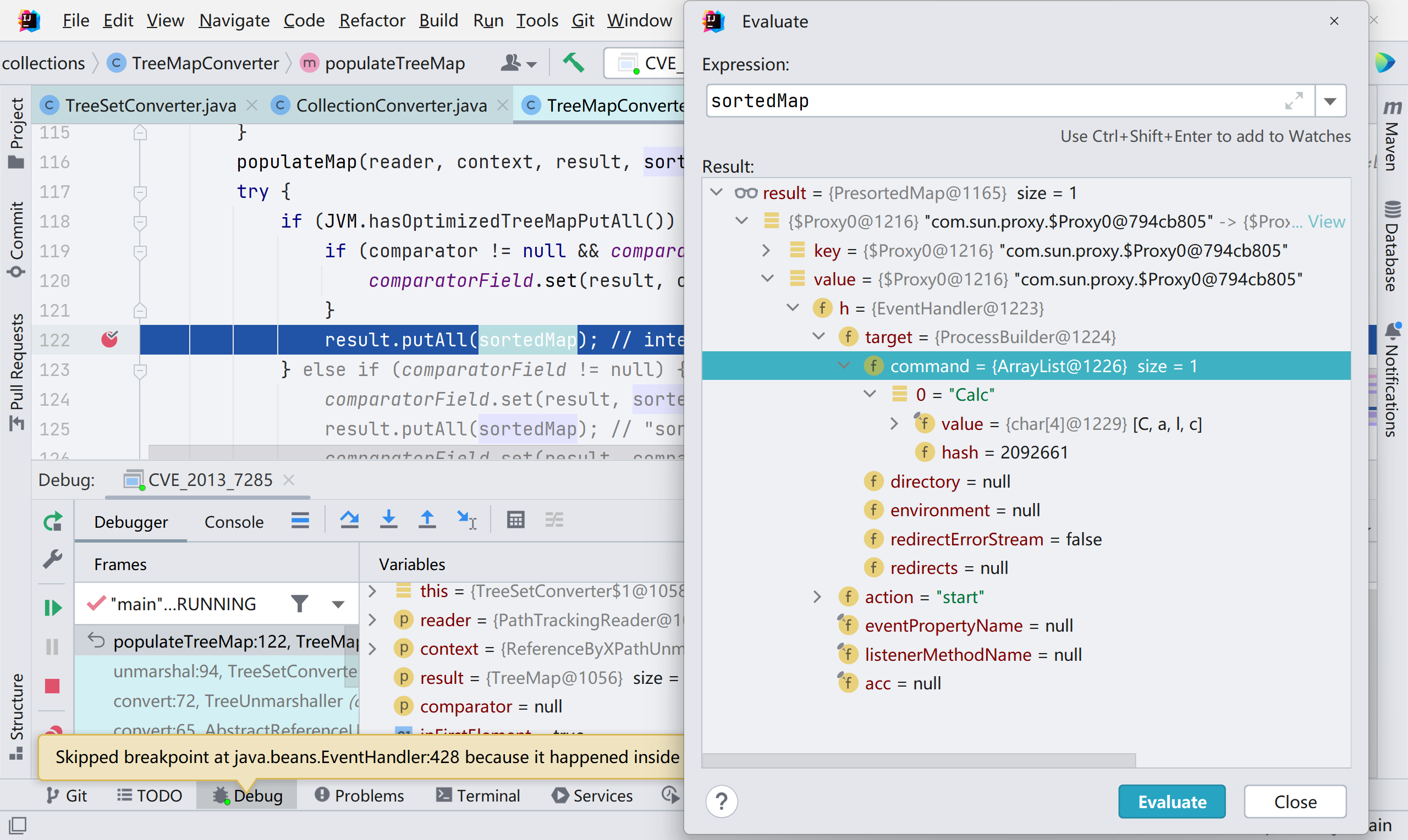Click the Resume Program icon
The height and width of the screenshot is (840, 1408).
[53, 608]
